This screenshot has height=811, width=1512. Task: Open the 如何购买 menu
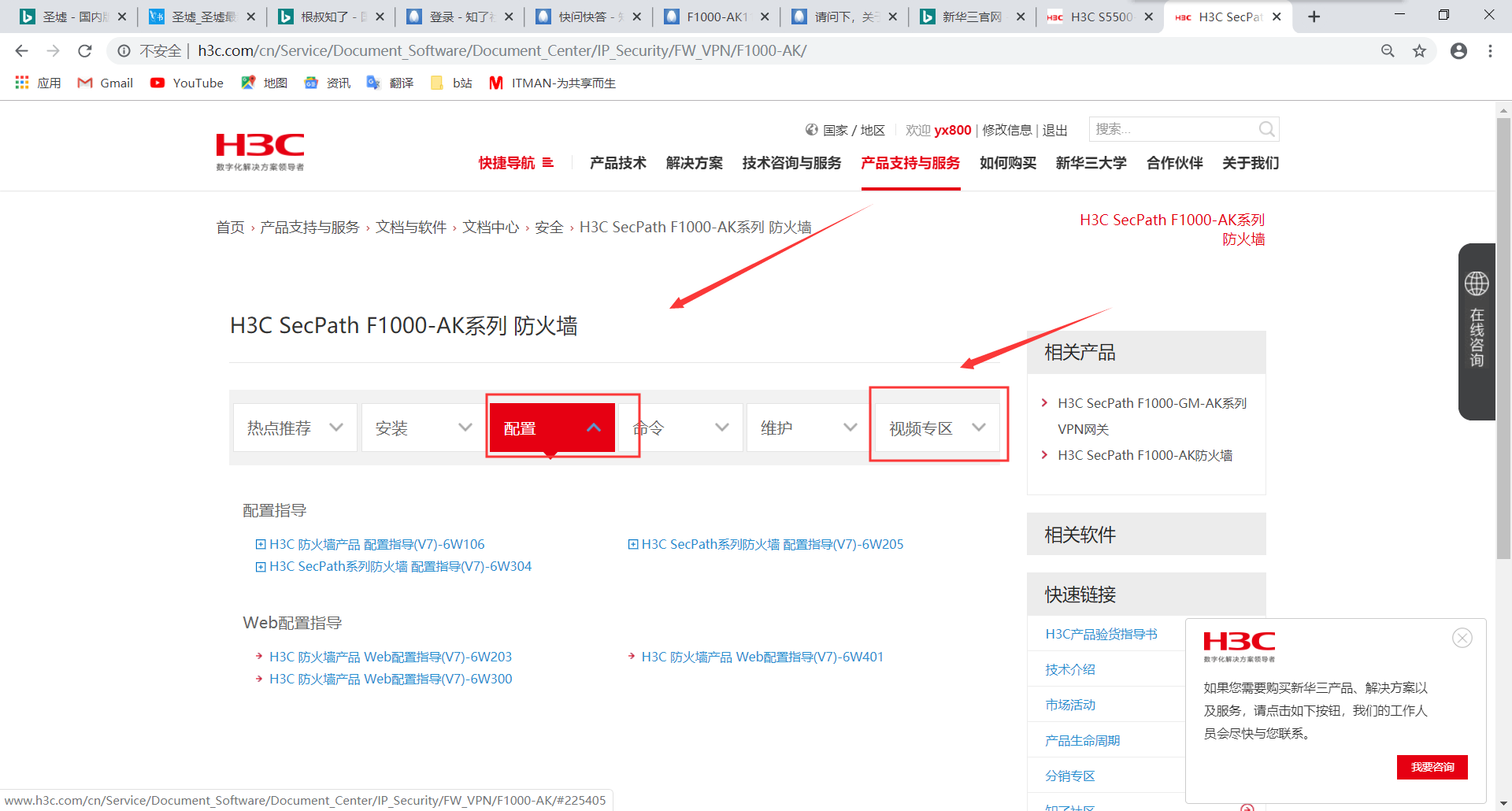point(1008,163)
